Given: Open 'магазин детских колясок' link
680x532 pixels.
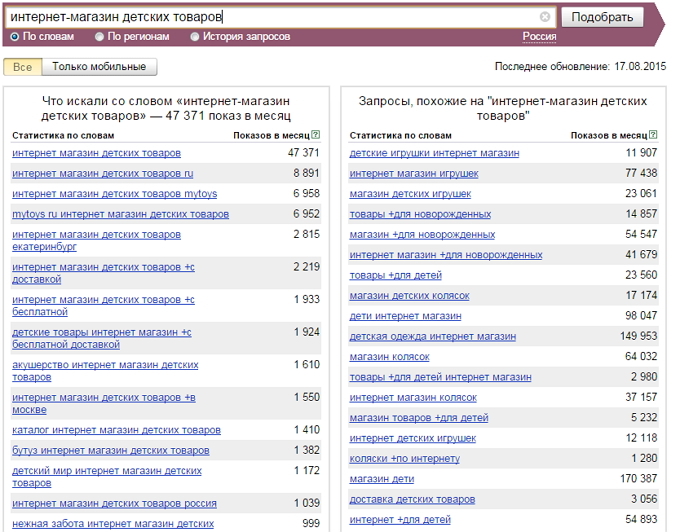Looking at the screenshot, I should point(409,296).
